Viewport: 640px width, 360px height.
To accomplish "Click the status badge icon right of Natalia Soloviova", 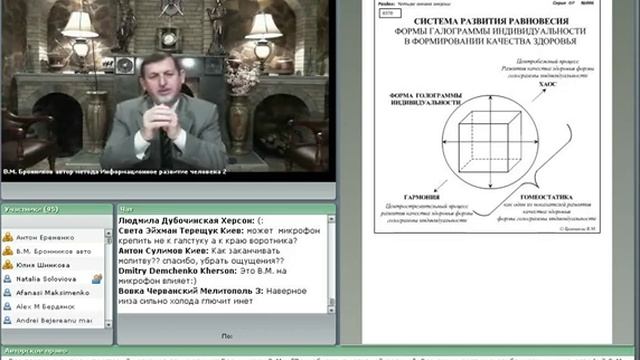I will [x=97, y=279].
